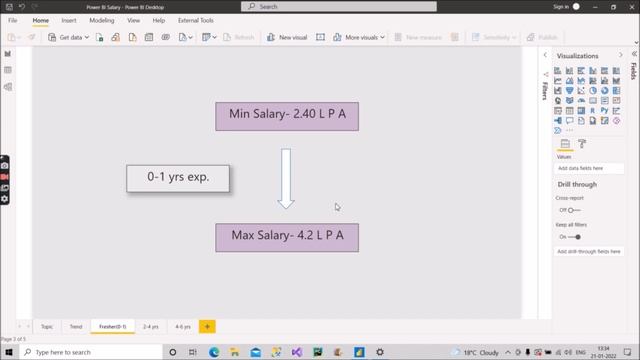Viewport: 640px width, 360px height.
Task: Click the Save icon in title bar
Action: click(9, 7)
